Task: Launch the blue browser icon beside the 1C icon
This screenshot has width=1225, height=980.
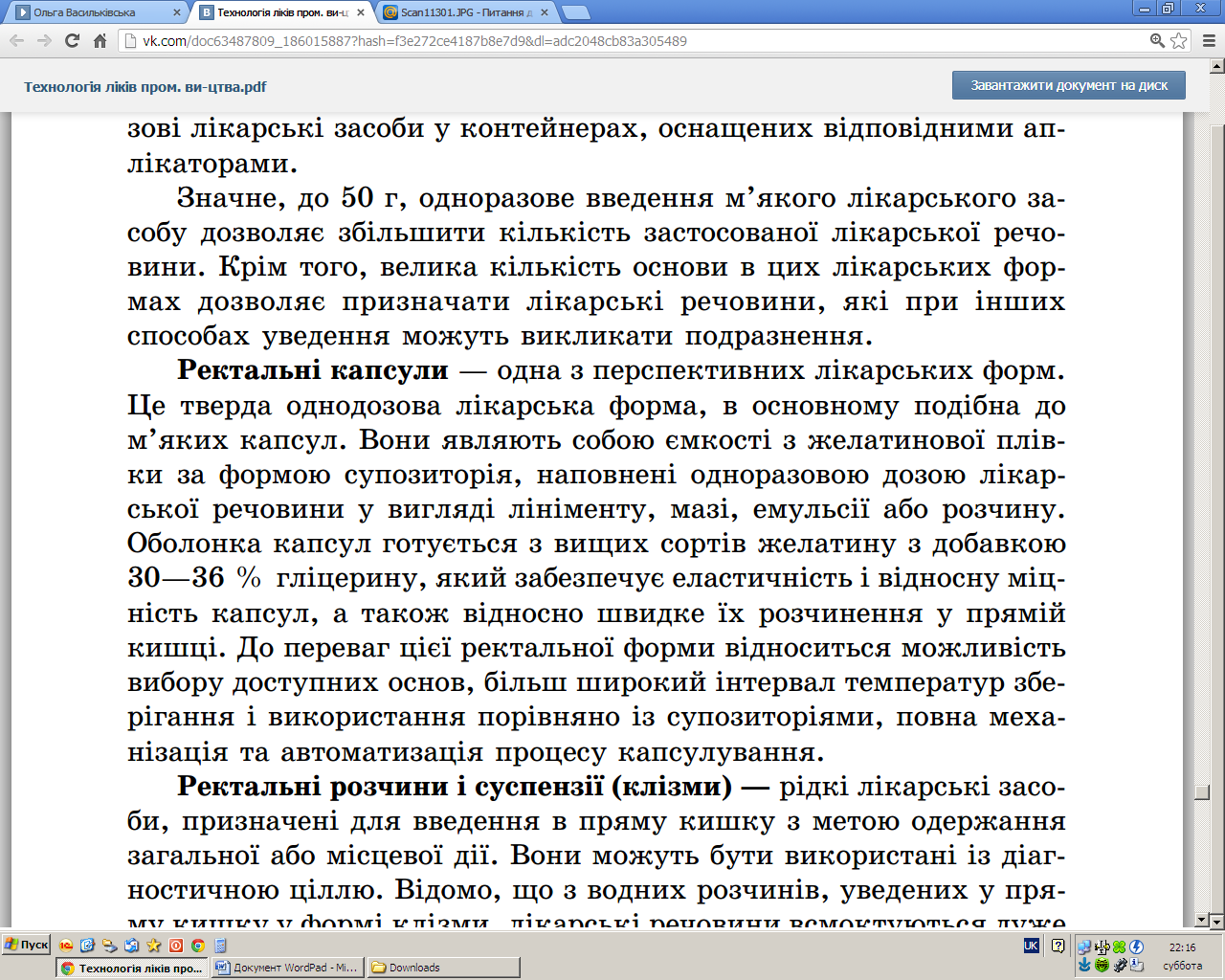Action: 87,946
